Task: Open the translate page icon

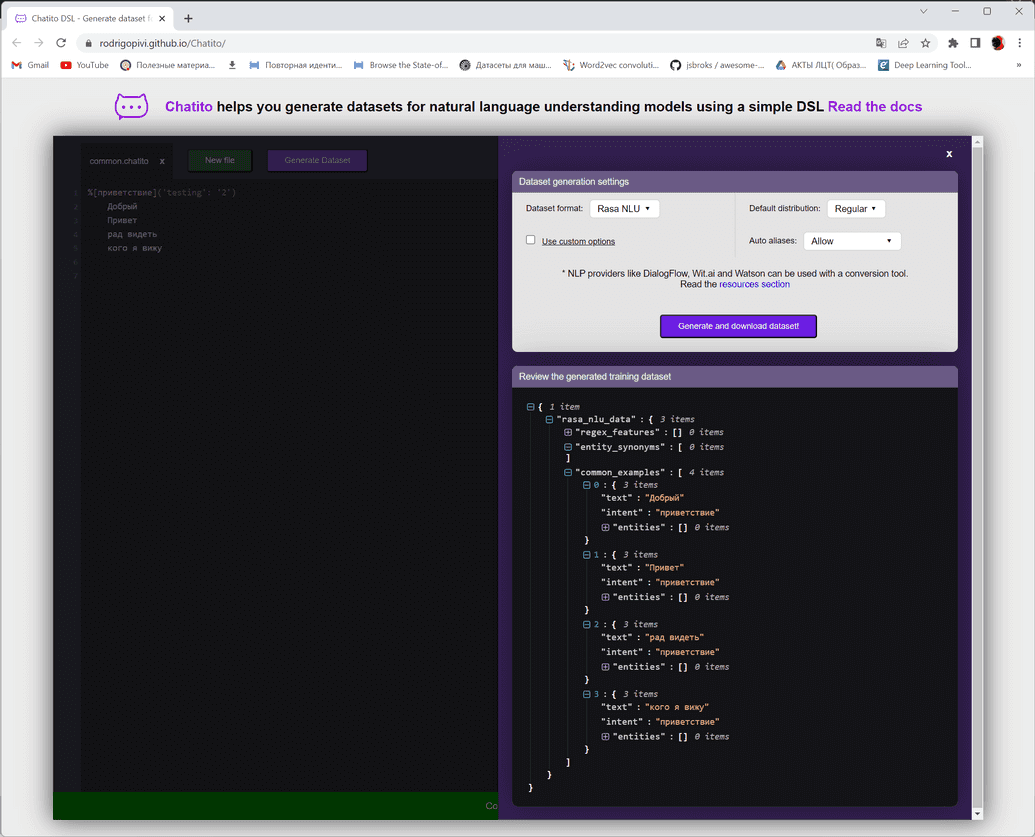Action: [881, 43]
